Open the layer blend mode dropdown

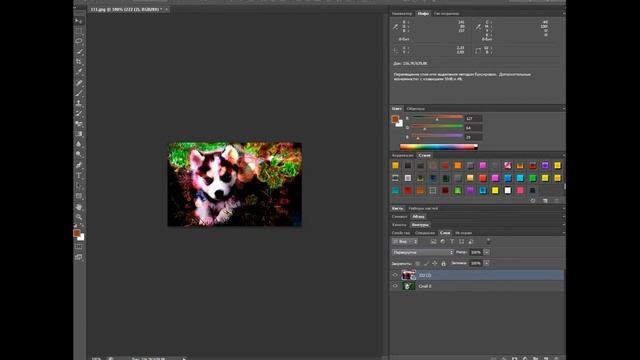423,252
